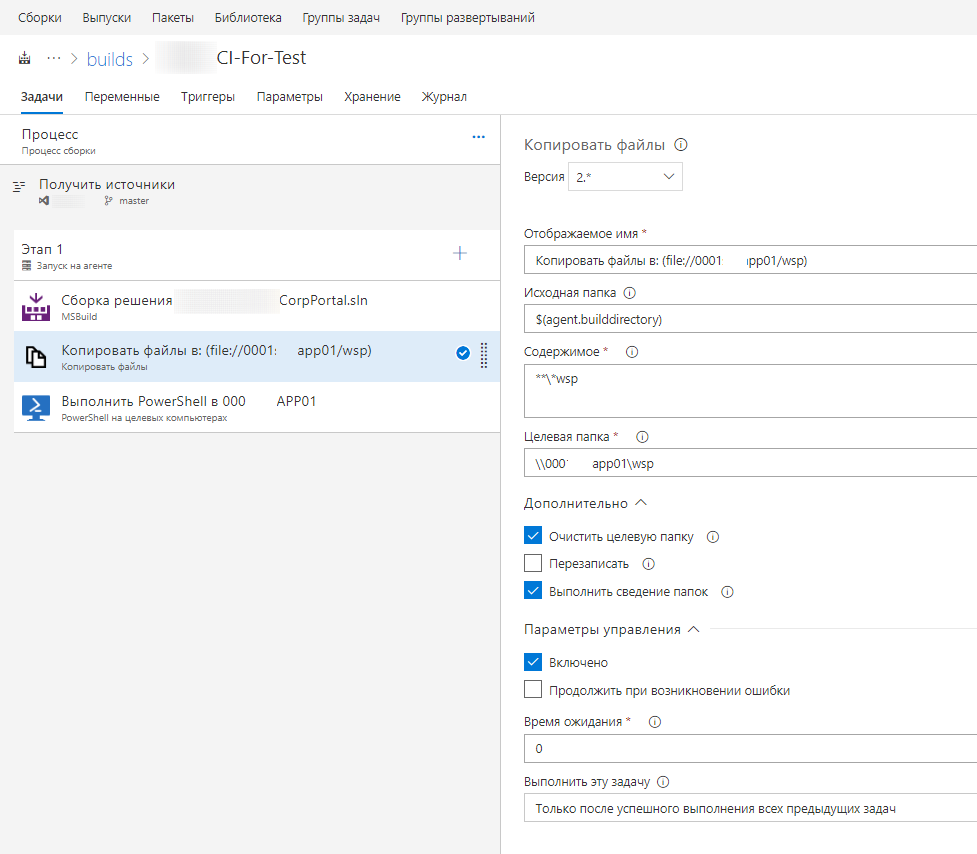Grab the drag handle on the copy task
This screenshot has height=854, width=977.
click(x=484, y=354)
